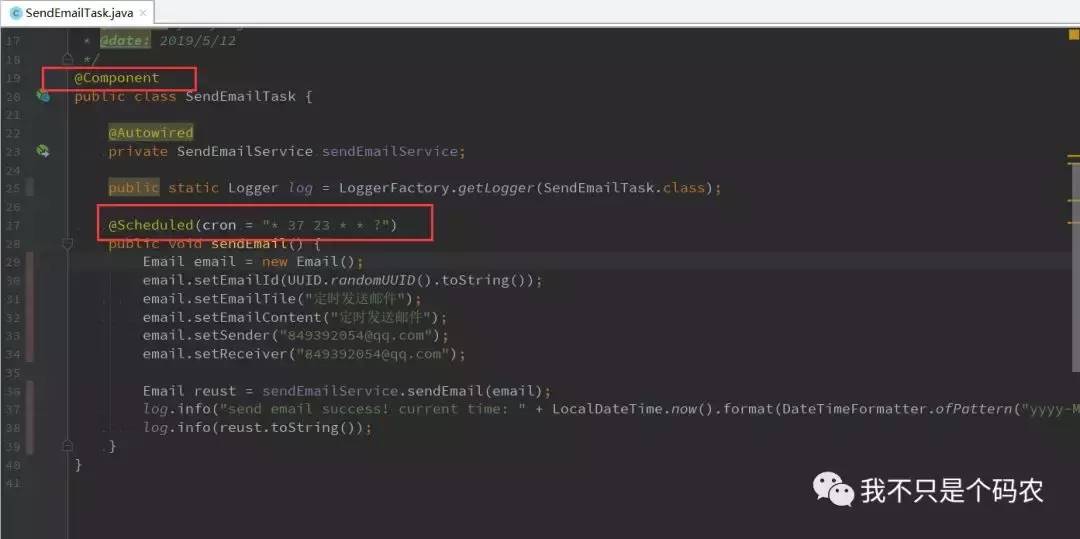This screenshot has height=539, width=1080.
Task: Collapse the Javadoc comment fold marker at line 18
Action: 68,60
